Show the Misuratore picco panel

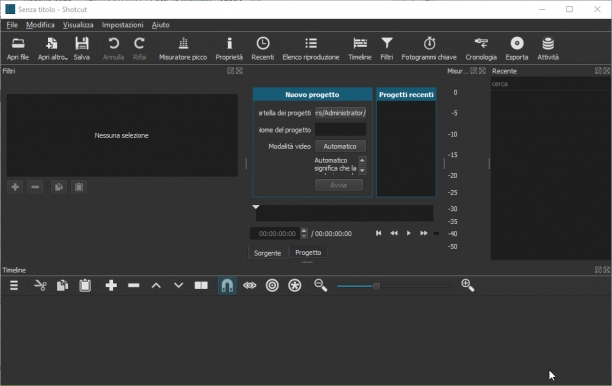183,48
